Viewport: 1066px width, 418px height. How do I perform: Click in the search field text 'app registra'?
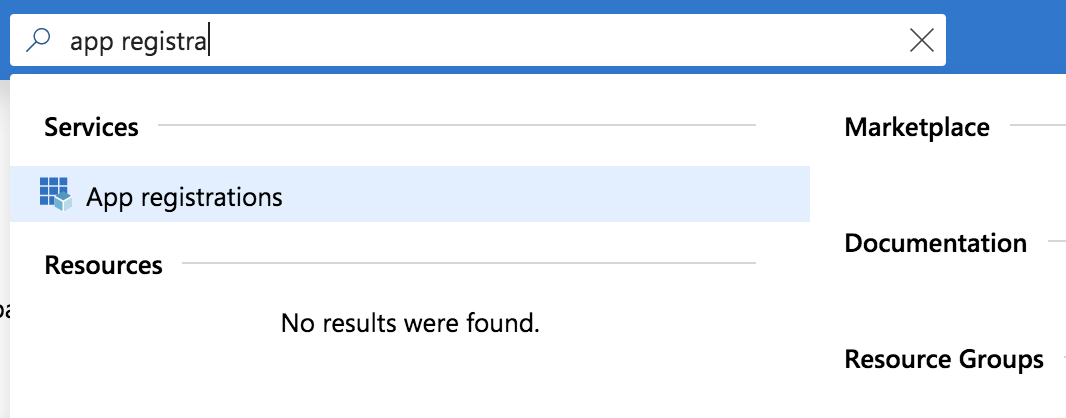(138, 41)
